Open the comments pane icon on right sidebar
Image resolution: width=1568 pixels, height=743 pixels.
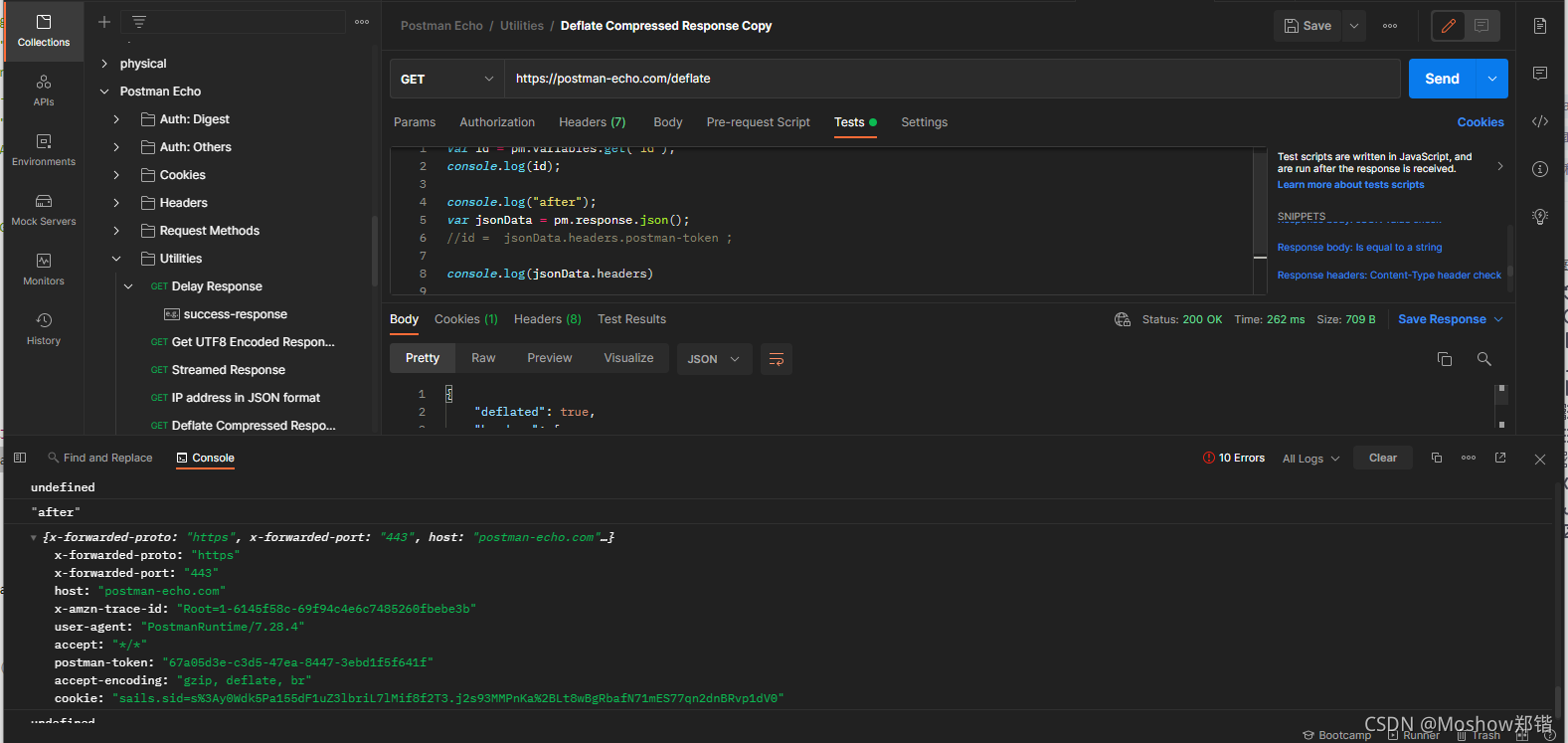tap(1540, 74)
